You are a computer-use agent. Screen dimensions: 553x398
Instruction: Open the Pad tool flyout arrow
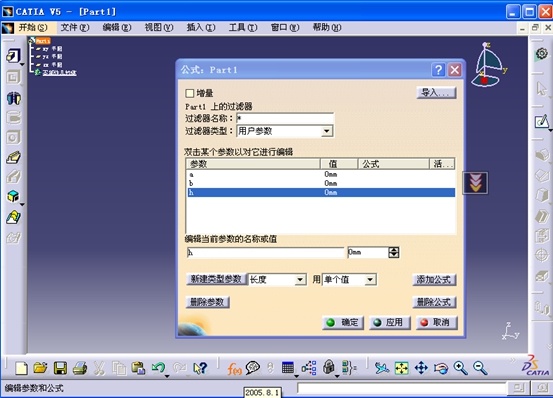[x=22, y=65]
